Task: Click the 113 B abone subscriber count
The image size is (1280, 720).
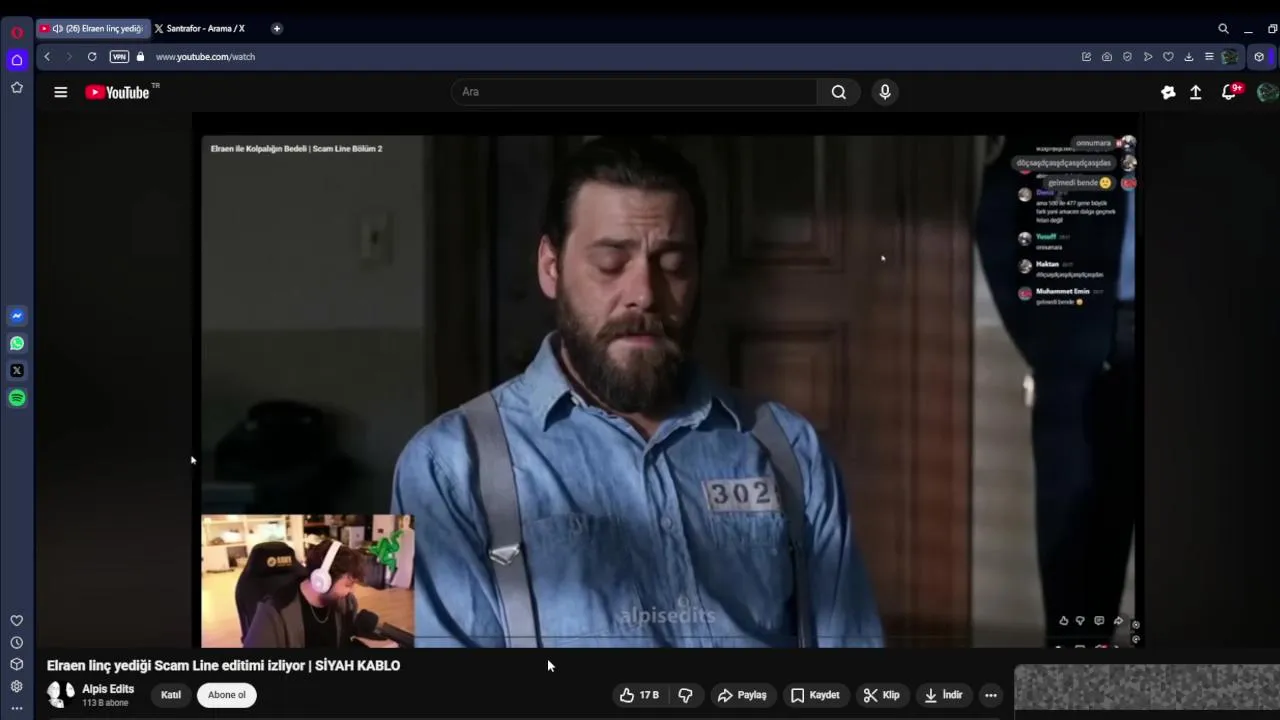Action: [105, 703]
